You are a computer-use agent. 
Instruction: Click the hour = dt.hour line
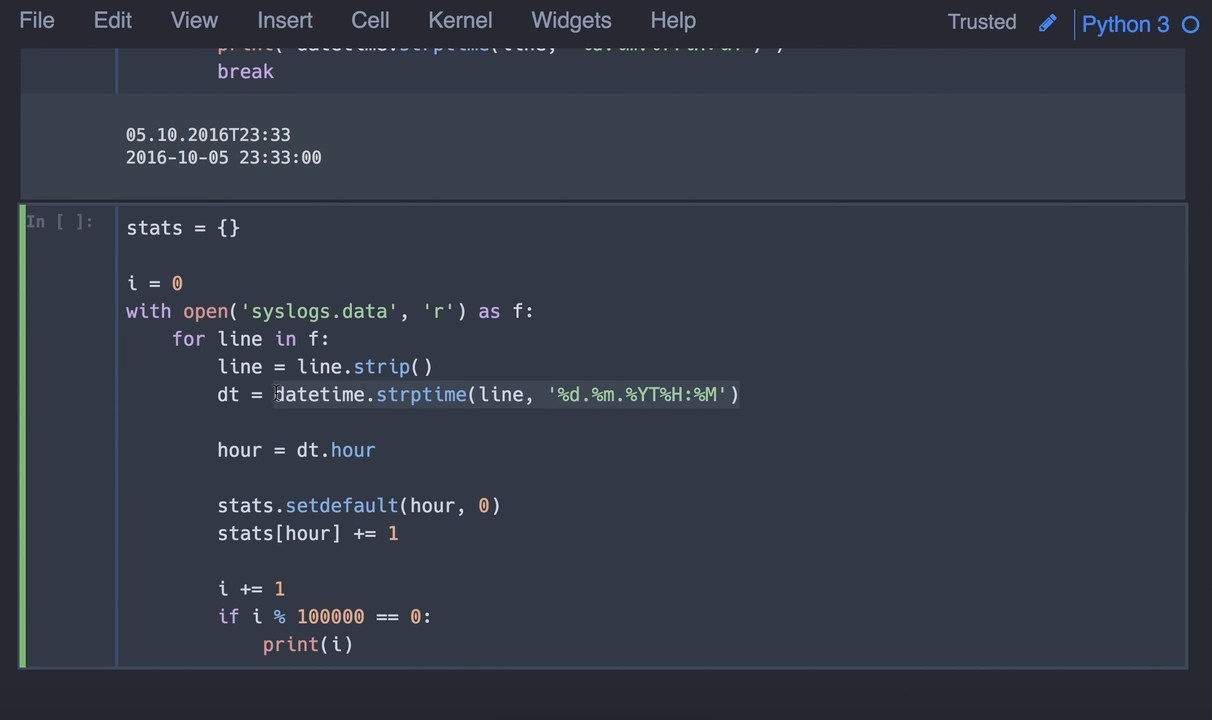click(x=296, y=450)
